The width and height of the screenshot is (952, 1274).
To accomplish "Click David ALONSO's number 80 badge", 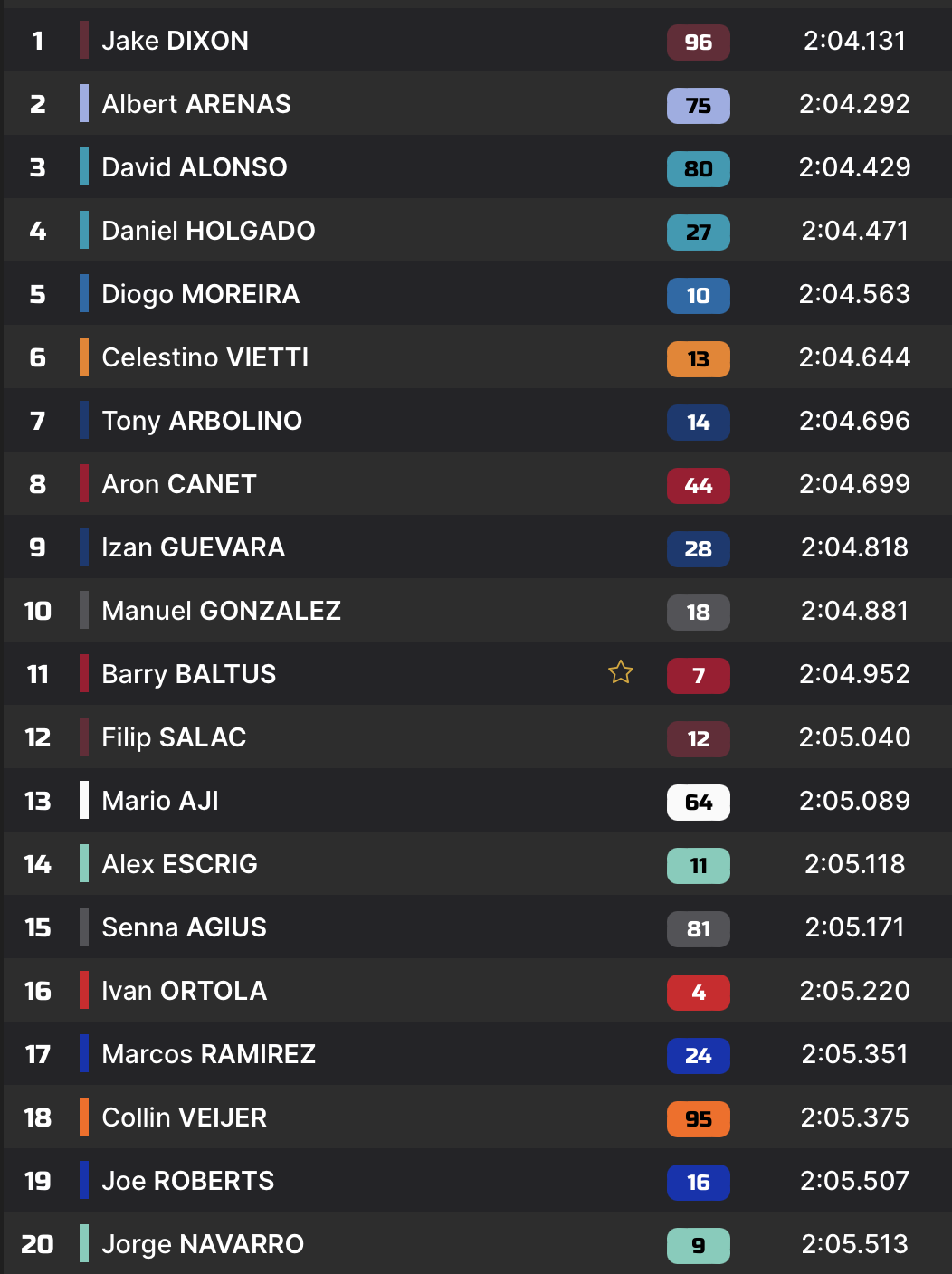I will (x=698, y=168).
